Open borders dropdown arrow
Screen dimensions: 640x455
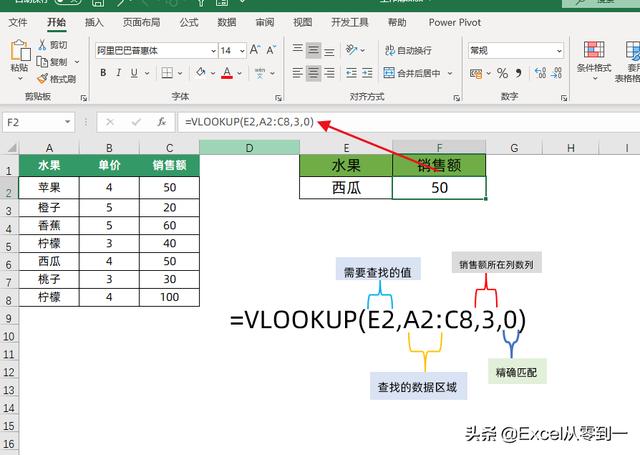pyautogui.click(x=180, y=73)
